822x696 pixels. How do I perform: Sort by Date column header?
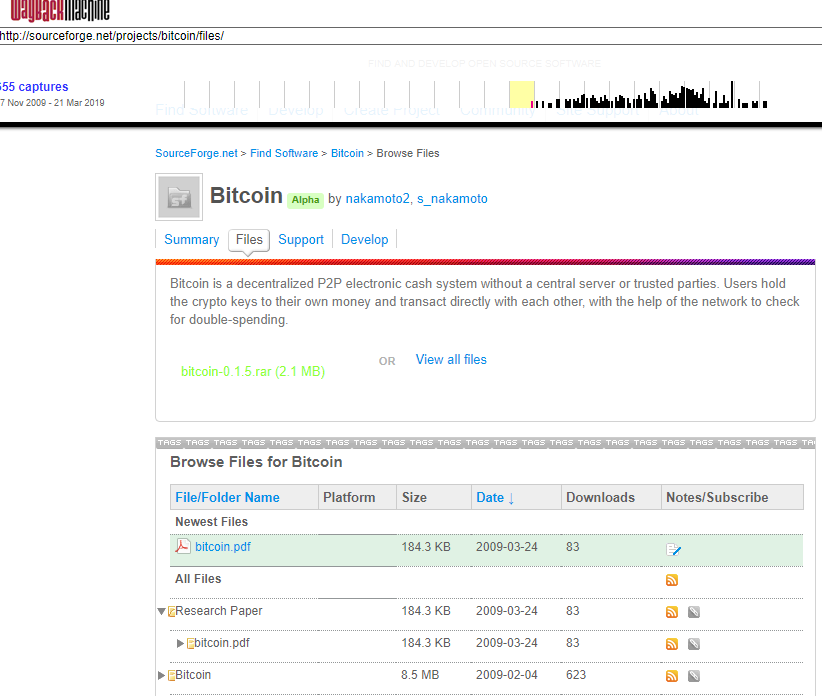pos(495,497)
